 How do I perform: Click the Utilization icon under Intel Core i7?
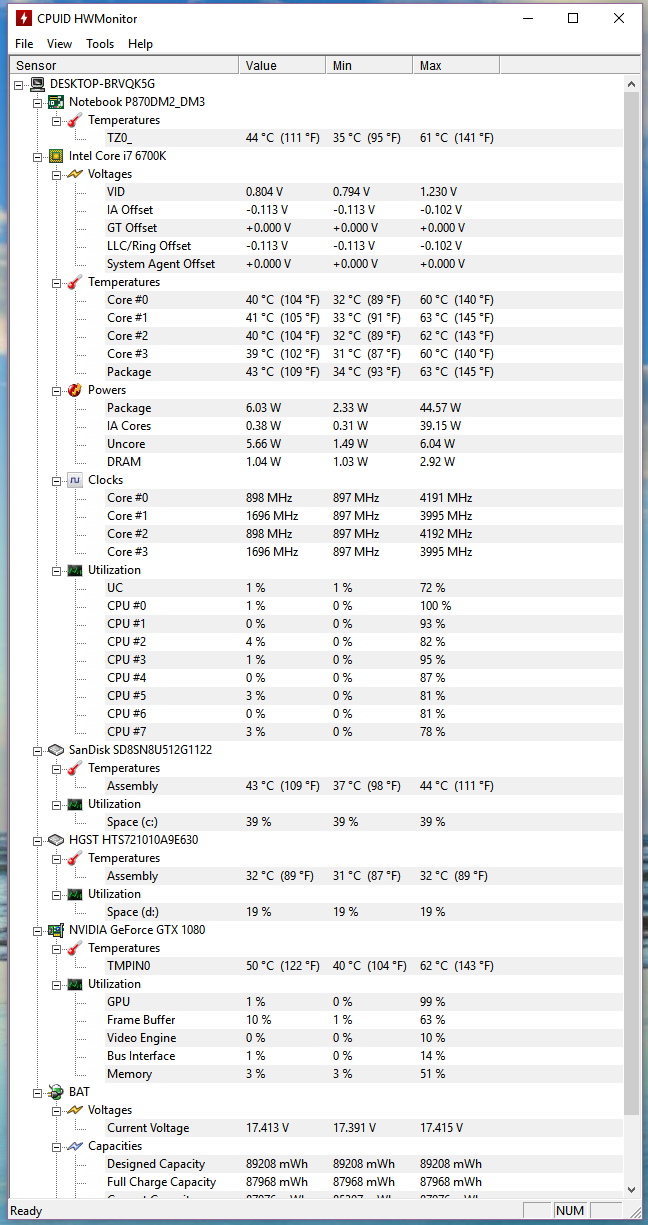tap(76, 570)
